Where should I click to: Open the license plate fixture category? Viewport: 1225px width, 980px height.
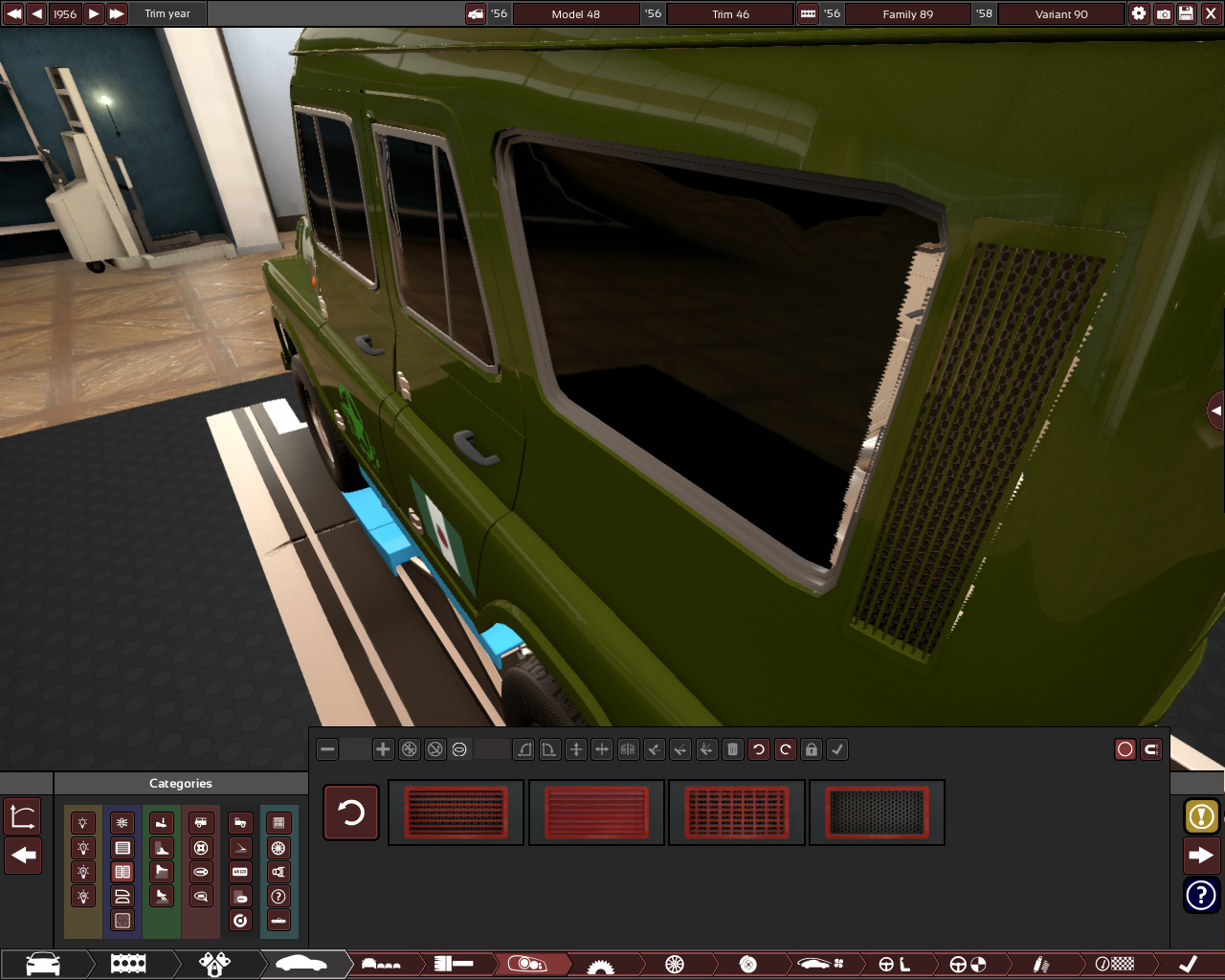pyautogui.click(x=240, y=872)
